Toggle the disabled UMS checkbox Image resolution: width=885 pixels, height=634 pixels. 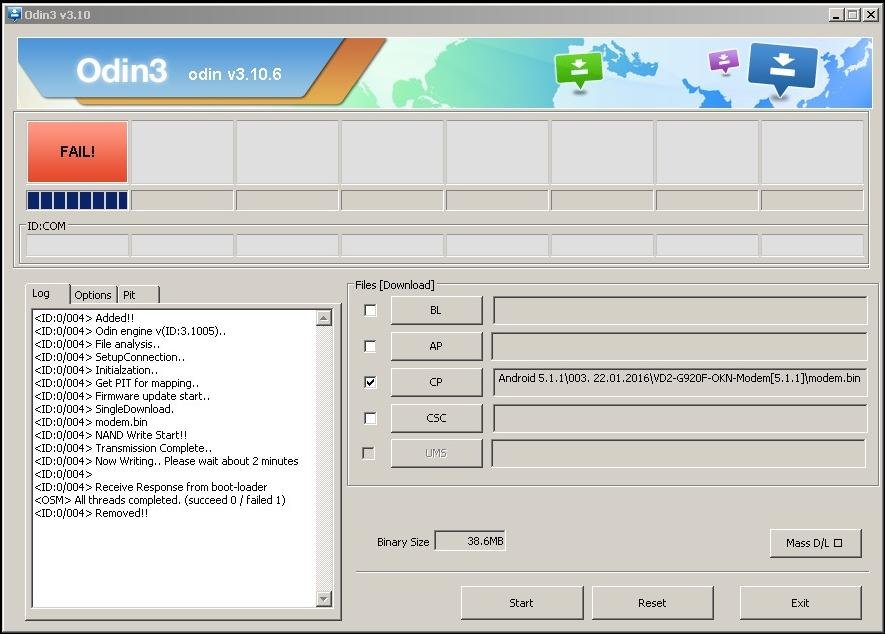369,453
